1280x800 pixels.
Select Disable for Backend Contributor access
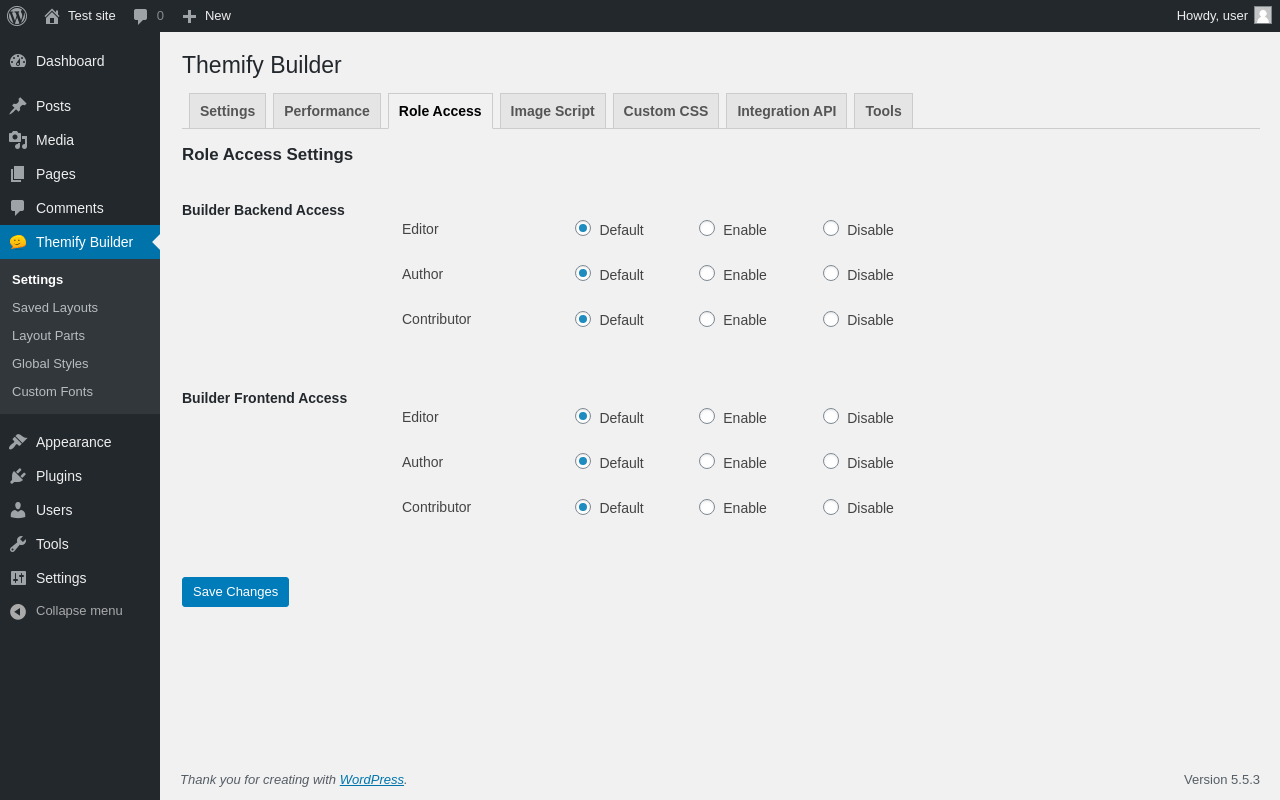coord(831,319)
